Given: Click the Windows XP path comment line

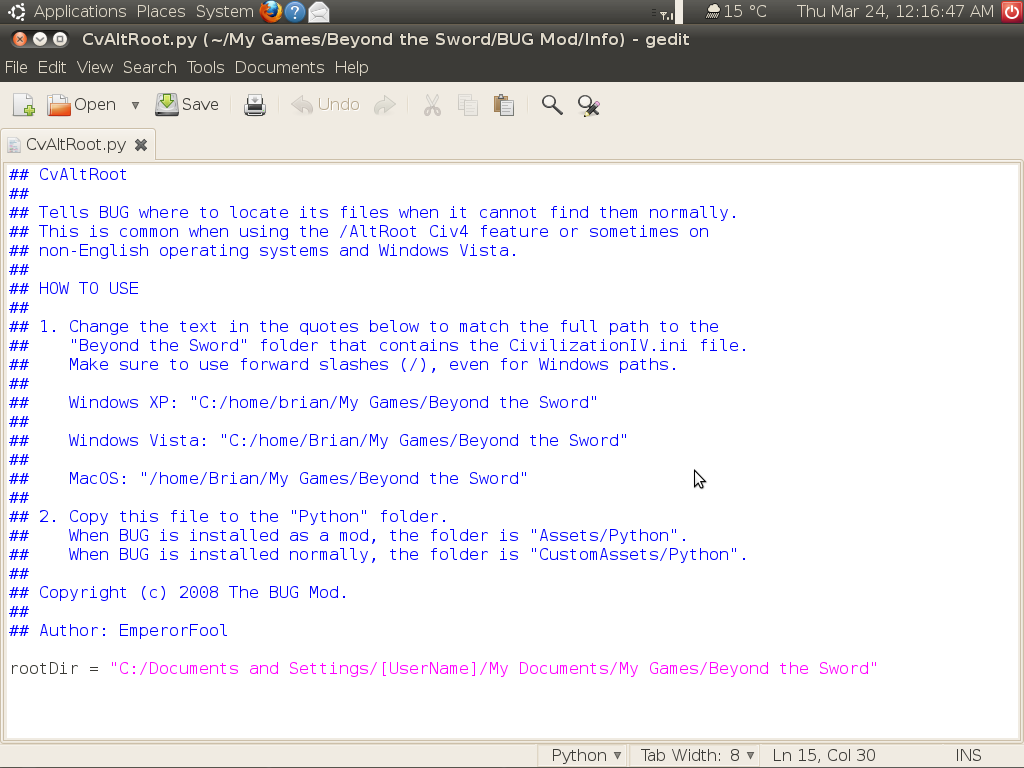Looking at the screenshot, I should [x=303, y=403].
